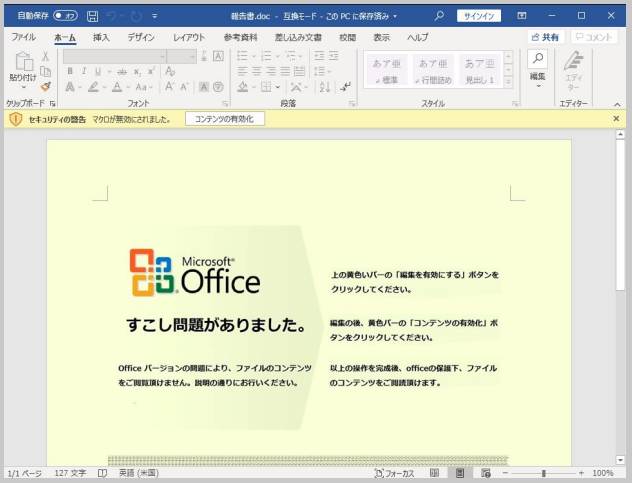Screen dimensions: 632x483
Task: Select the 行間詰め style
Action: [x=433, y=70]
